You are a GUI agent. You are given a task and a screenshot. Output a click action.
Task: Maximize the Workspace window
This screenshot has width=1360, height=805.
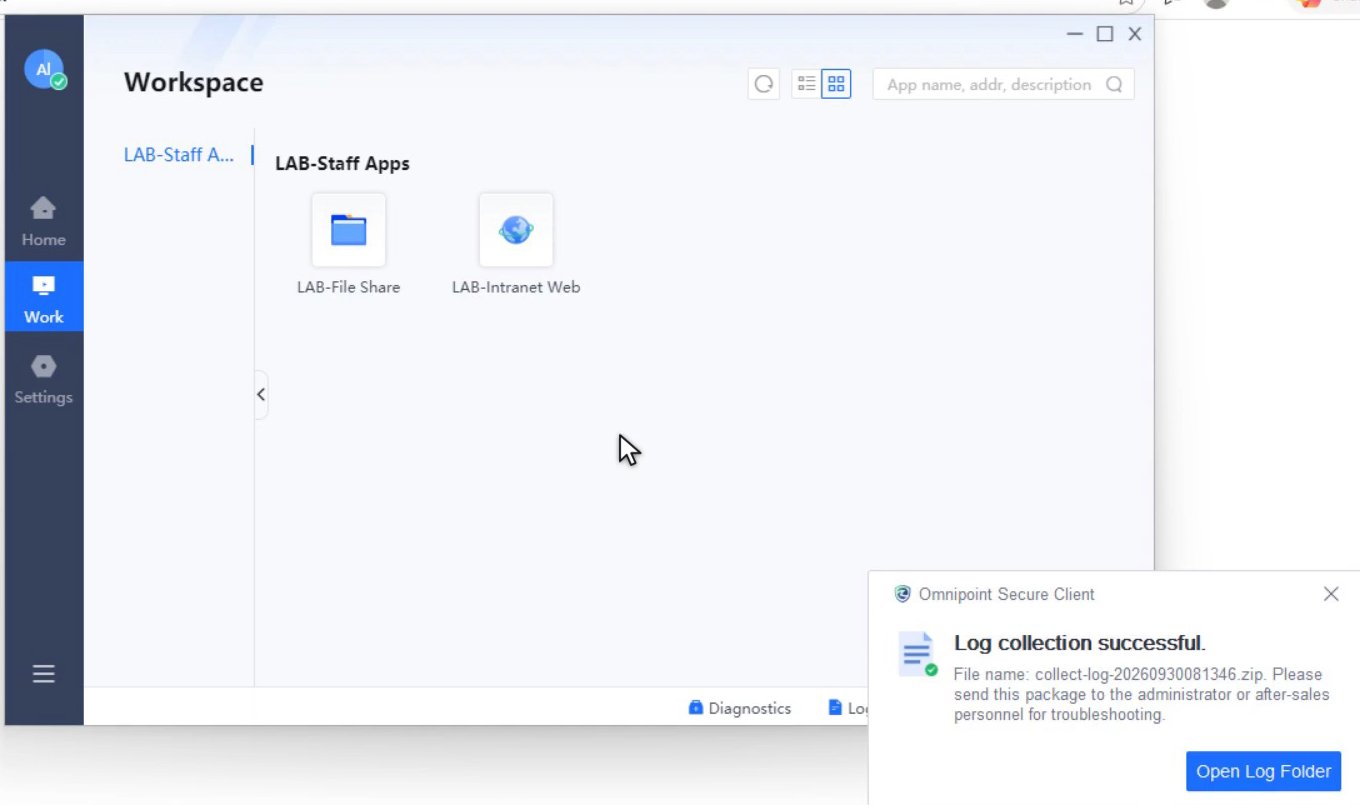[1105, 34]
